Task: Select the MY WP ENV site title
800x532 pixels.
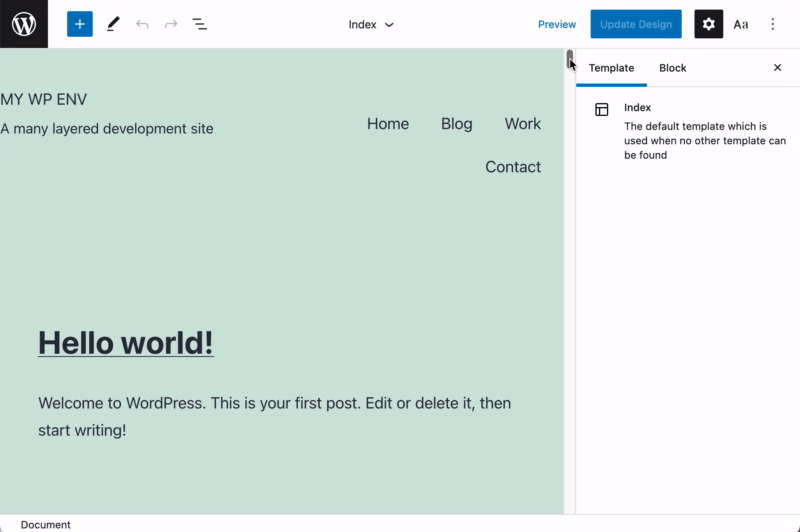Action: click(x=43, y=99)
